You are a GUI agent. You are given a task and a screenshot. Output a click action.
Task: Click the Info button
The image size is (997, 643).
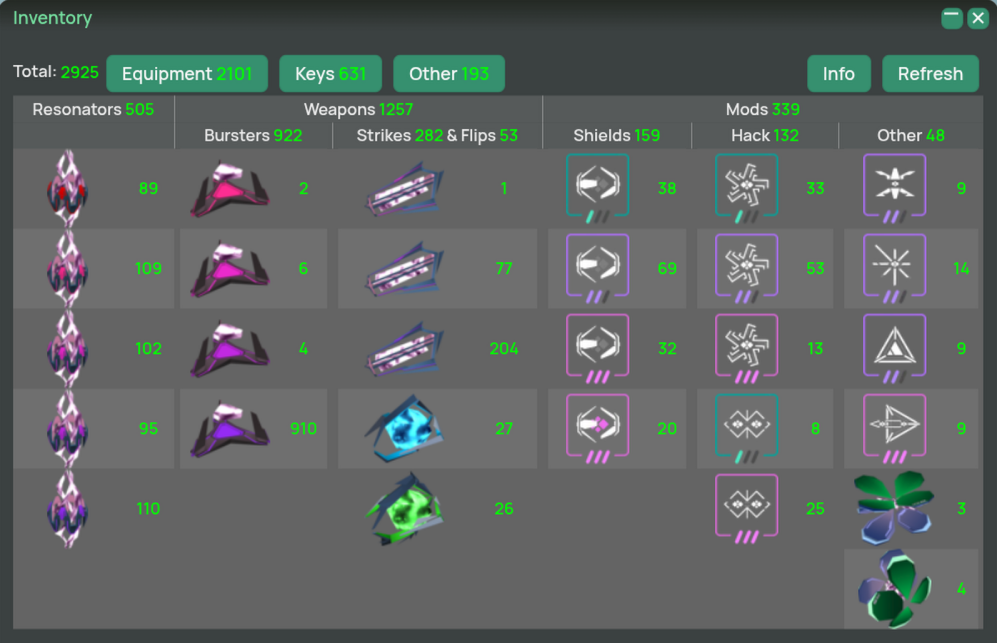click(839, 74)
